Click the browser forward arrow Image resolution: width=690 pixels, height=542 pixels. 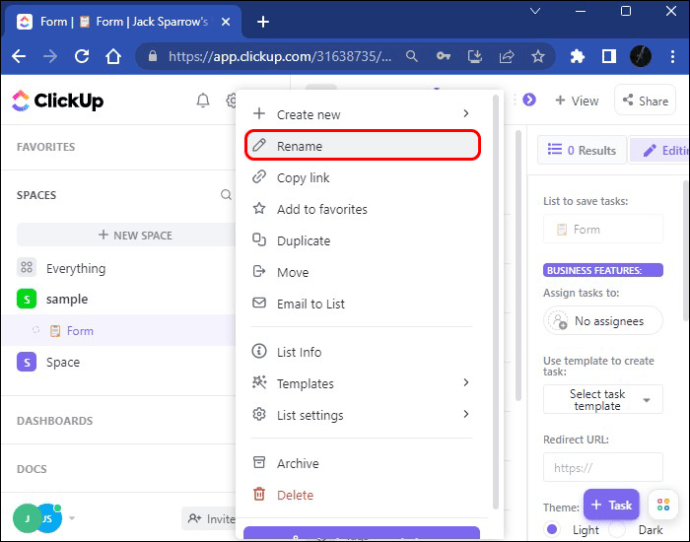(x=50, y=56)
